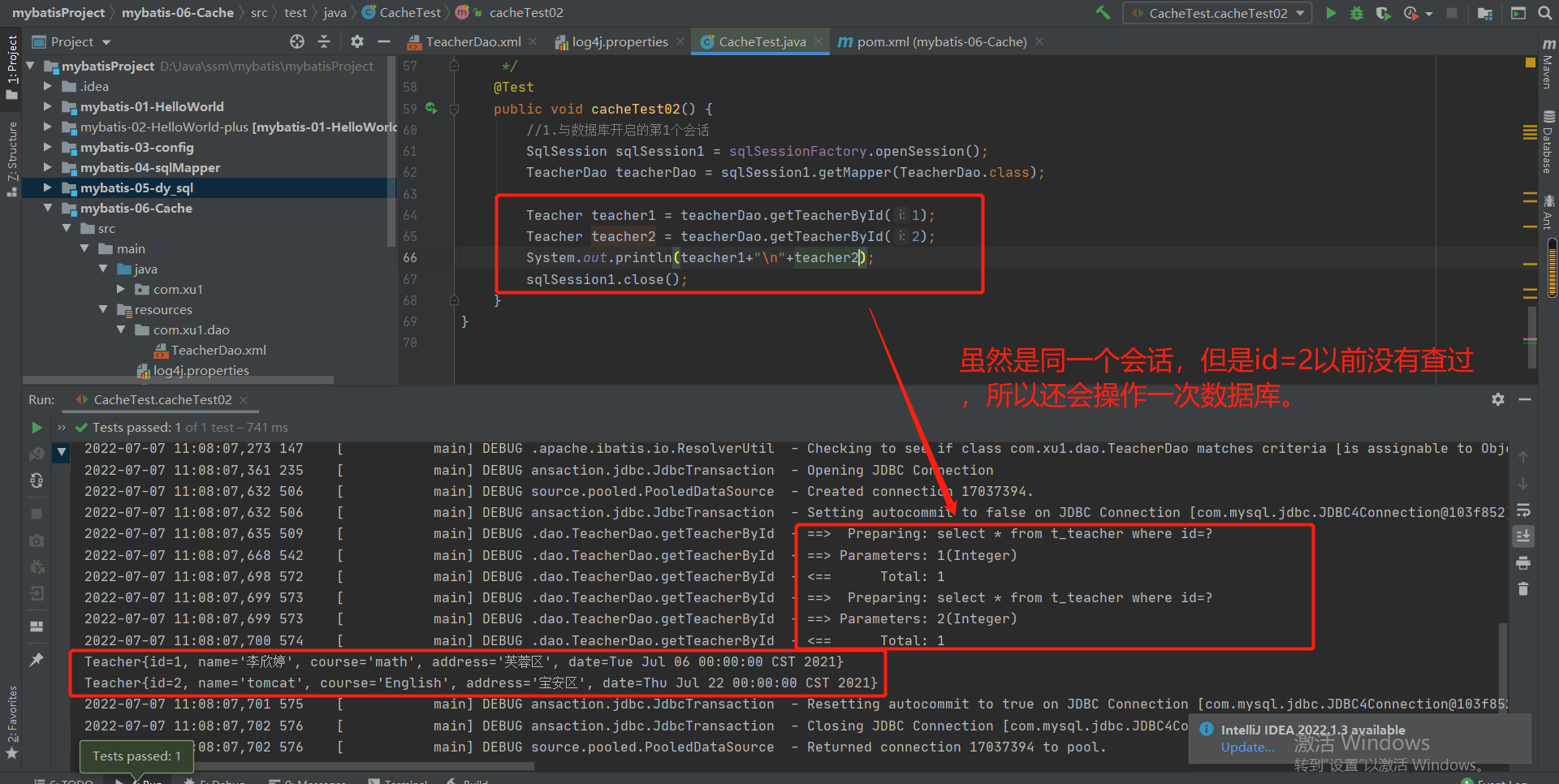This screenshot has height=784, width=1559.
Task: Go to the previous console occurrence with the up arrow
Action: click(1523, 458)
